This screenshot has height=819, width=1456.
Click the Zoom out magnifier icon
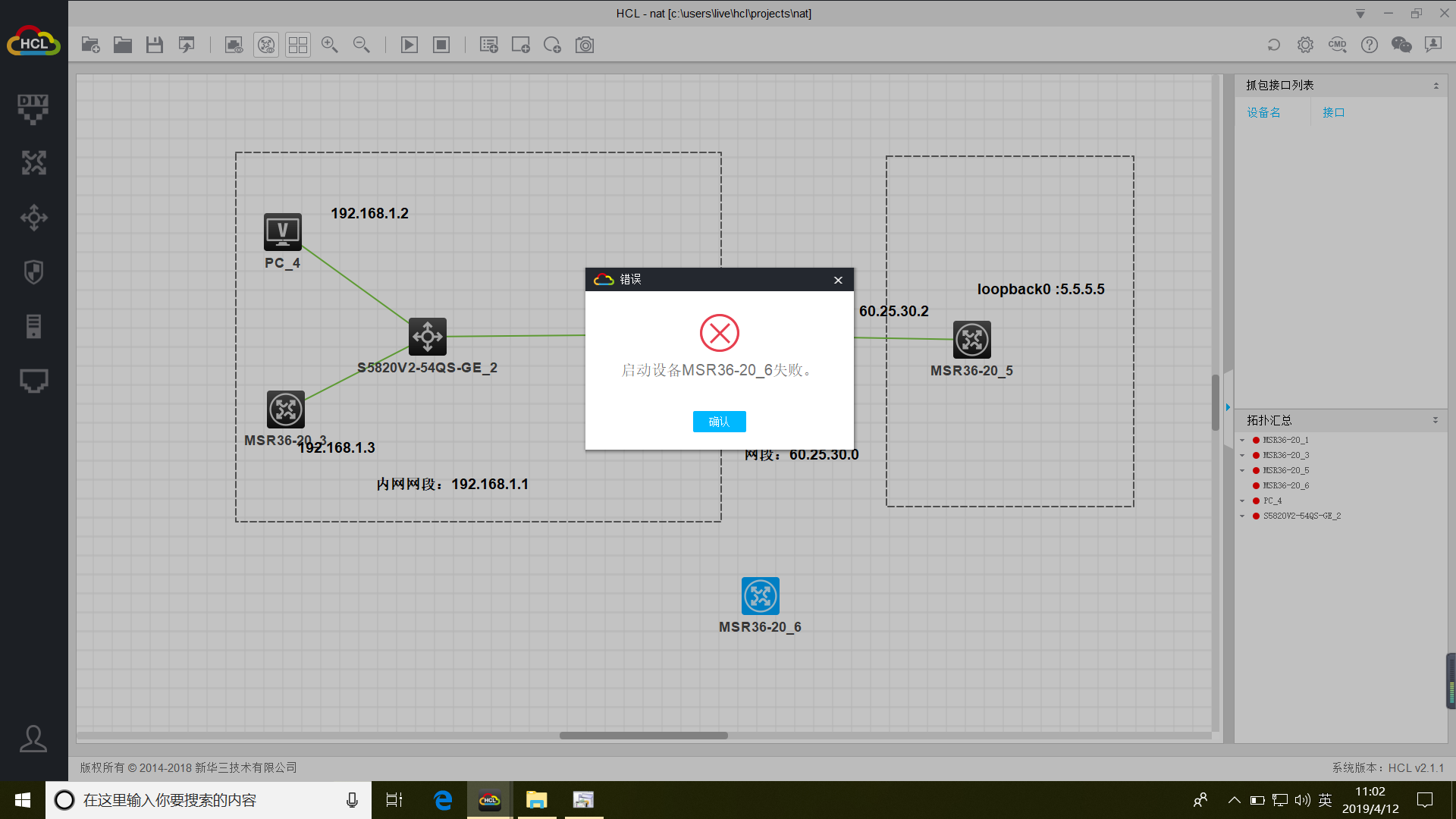click(x=361, y=45)
